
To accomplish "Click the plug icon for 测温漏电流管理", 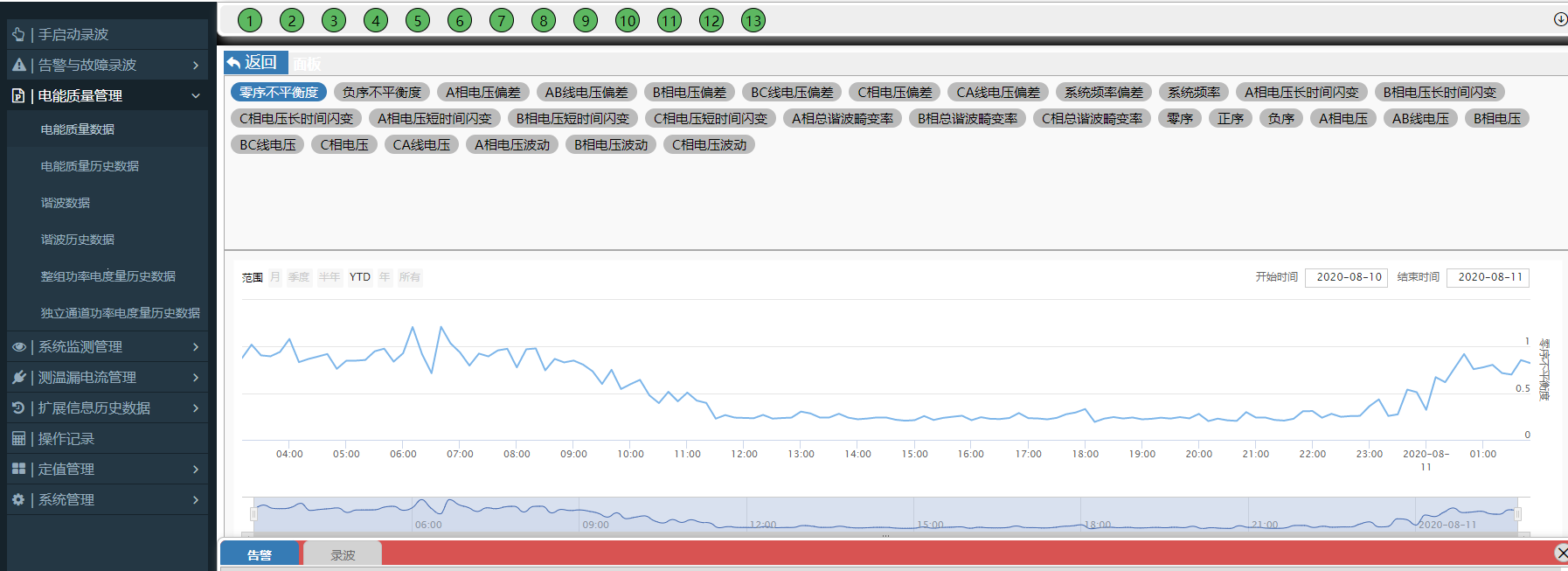I will (18, 378).
